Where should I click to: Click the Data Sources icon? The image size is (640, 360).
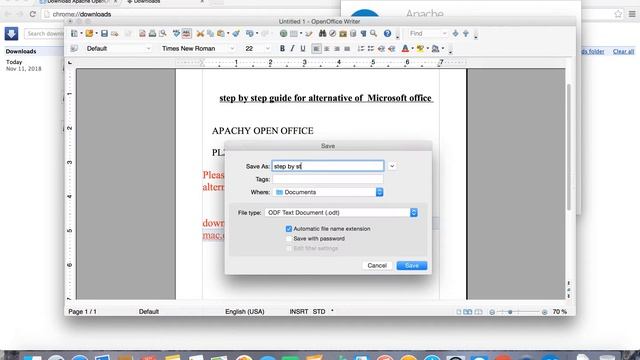tap(353, 33)
